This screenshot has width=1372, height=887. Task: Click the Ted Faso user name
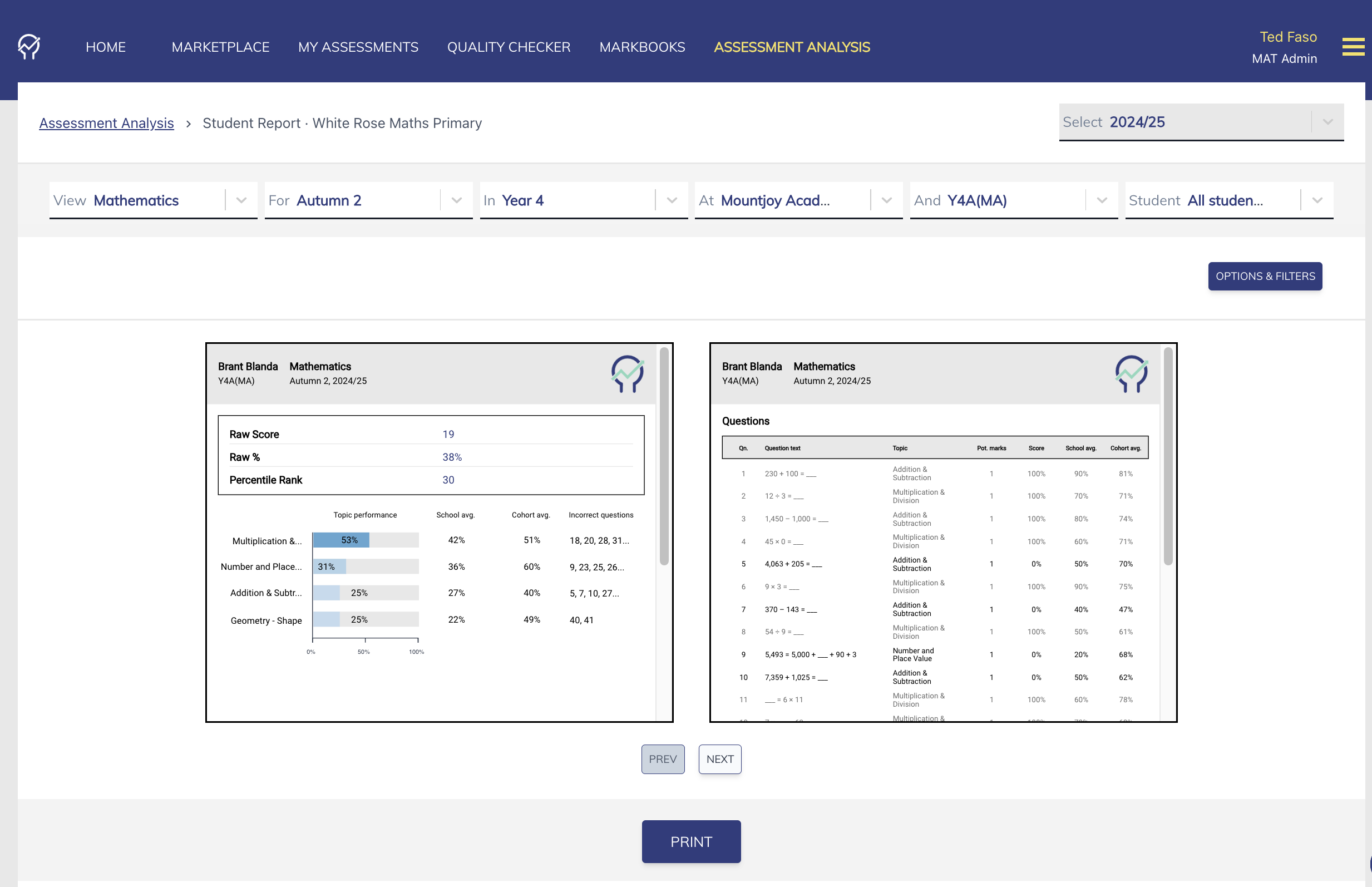1288,37
